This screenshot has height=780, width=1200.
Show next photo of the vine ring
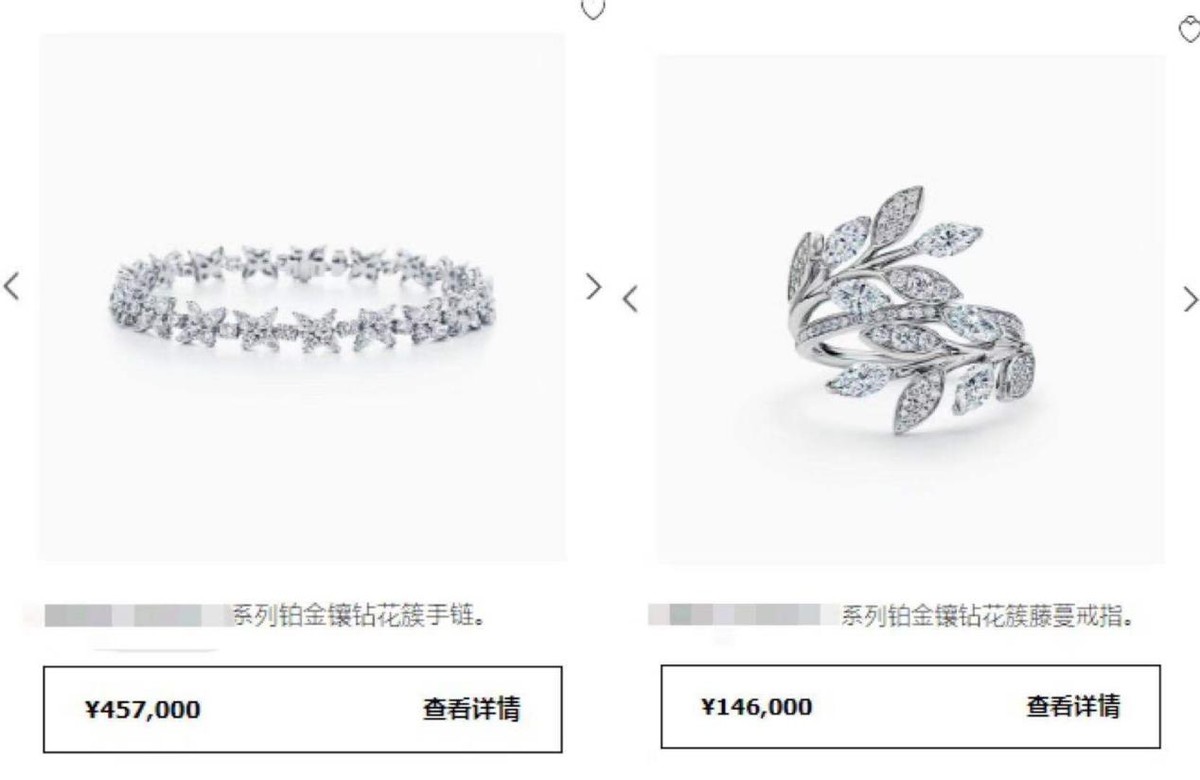click(x=1190, y=298)
